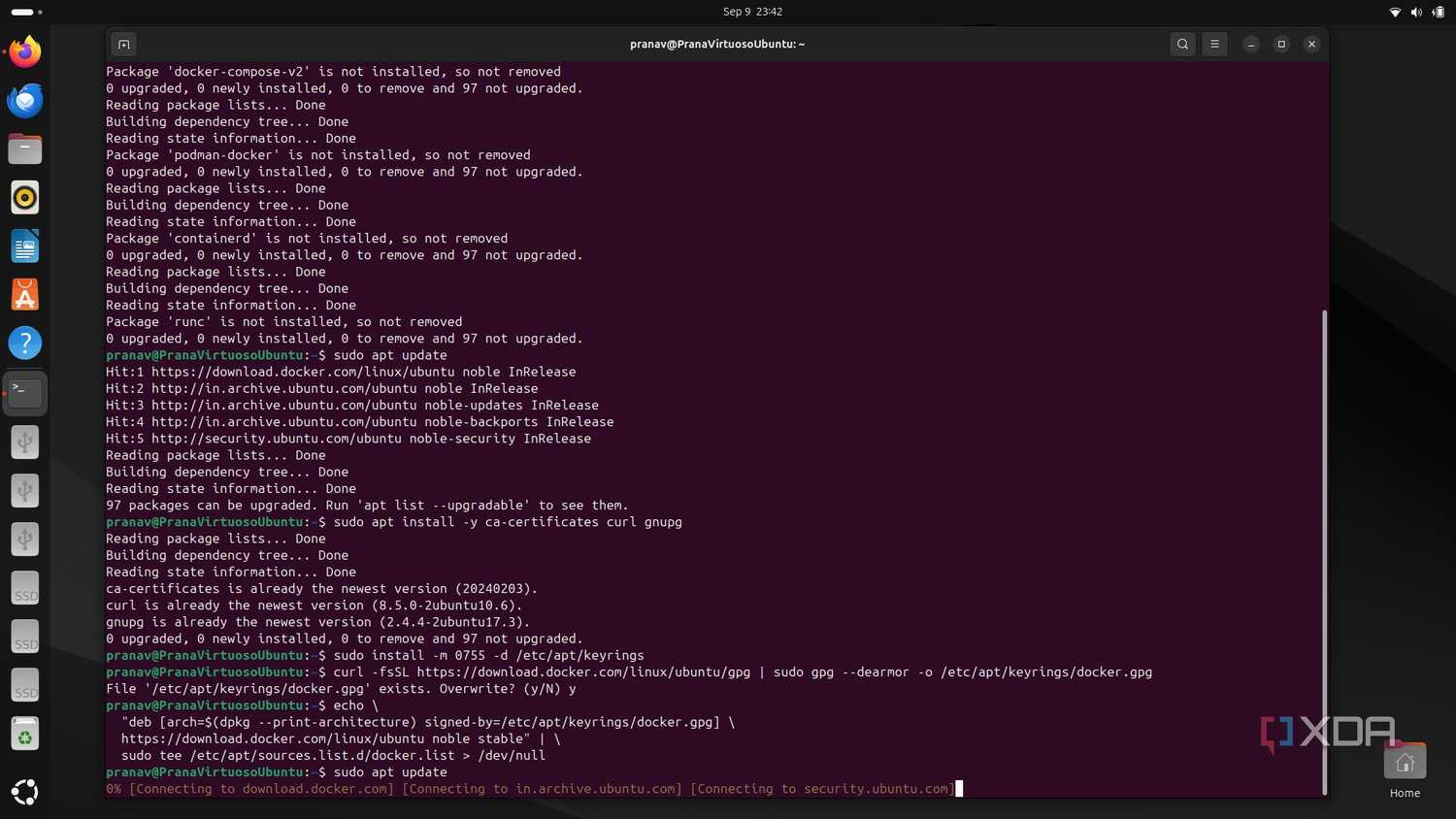This screenshot has width=1456, height=819.
Task: Click the Terminal icon in the dock
Action: point(25,392)
